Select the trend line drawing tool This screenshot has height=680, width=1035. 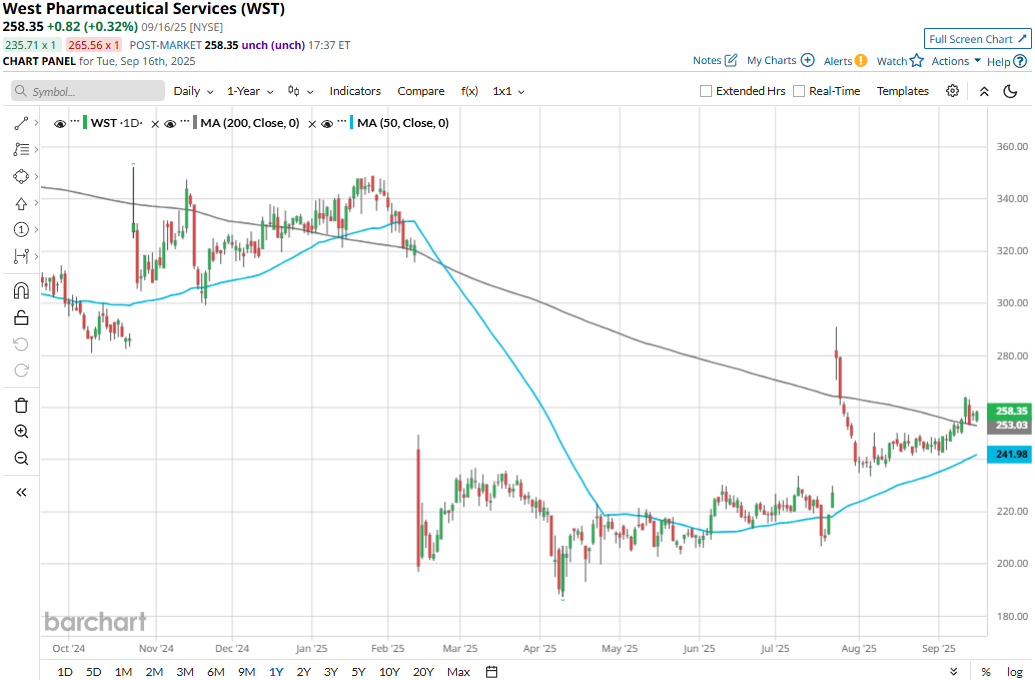coord(21,123)
